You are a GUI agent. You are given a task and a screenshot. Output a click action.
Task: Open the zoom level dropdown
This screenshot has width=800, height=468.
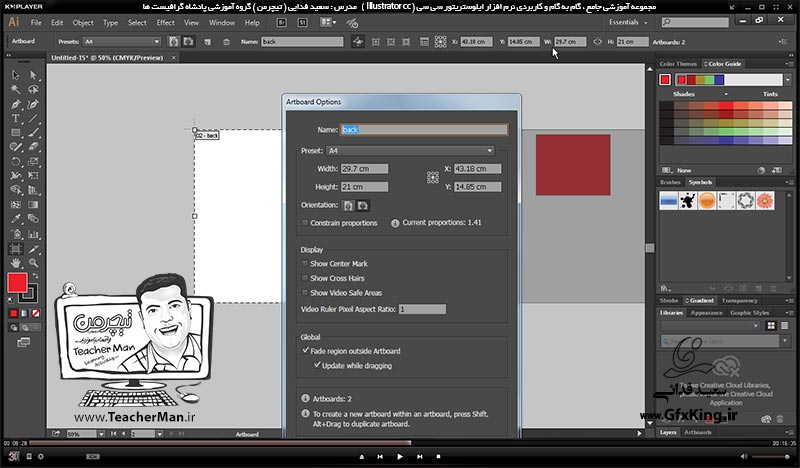(101, 434)
